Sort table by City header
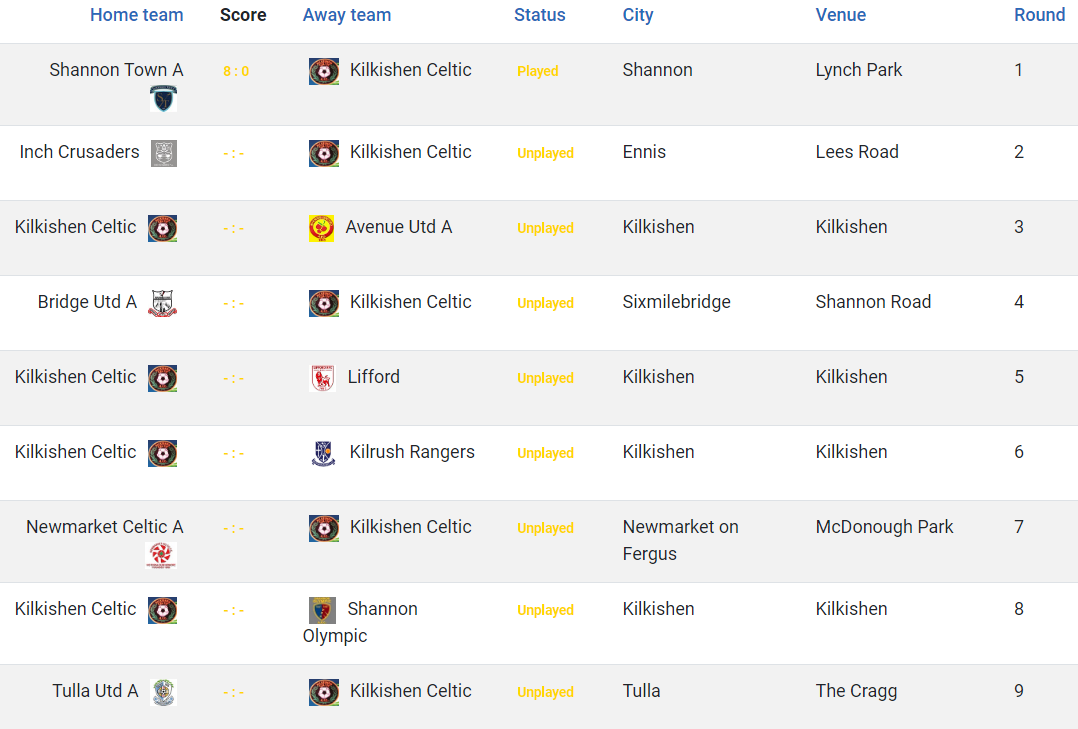 pos(638,15)
